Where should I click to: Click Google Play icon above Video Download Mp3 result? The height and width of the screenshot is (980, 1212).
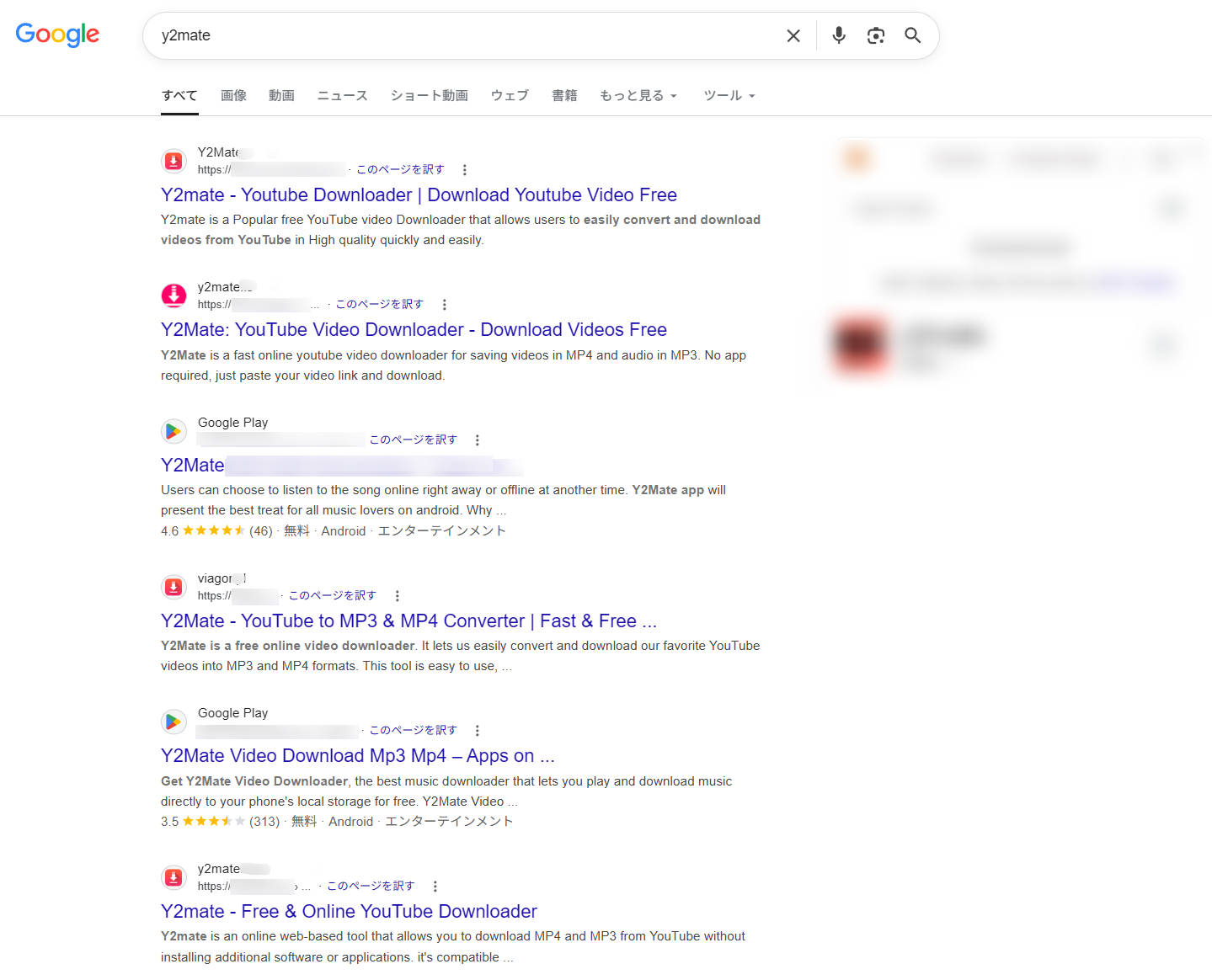[174, 722]
